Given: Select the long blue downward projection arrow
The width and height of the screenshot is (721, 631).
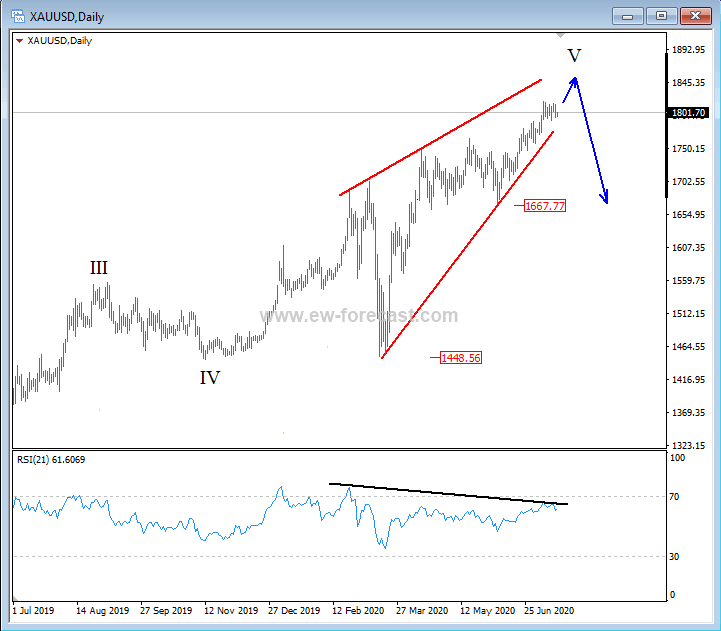Looking at the screenshot, I should click(592, 140).
